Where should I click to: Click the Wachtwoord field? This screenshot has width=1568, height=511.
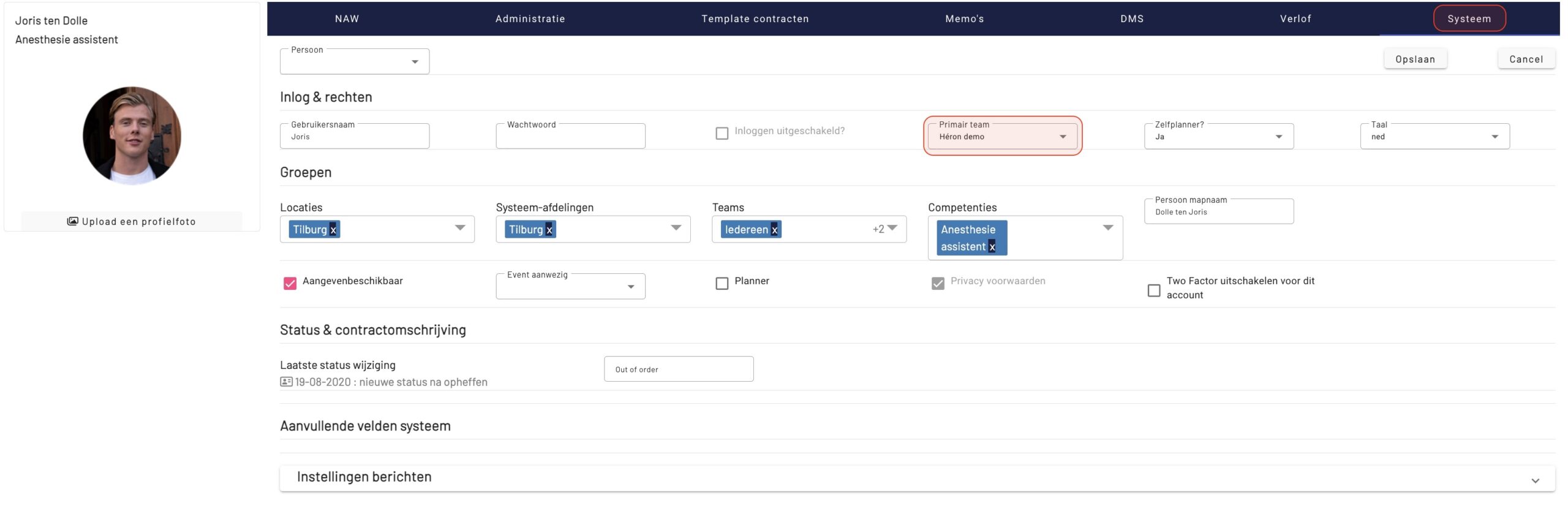click(570, 136)
